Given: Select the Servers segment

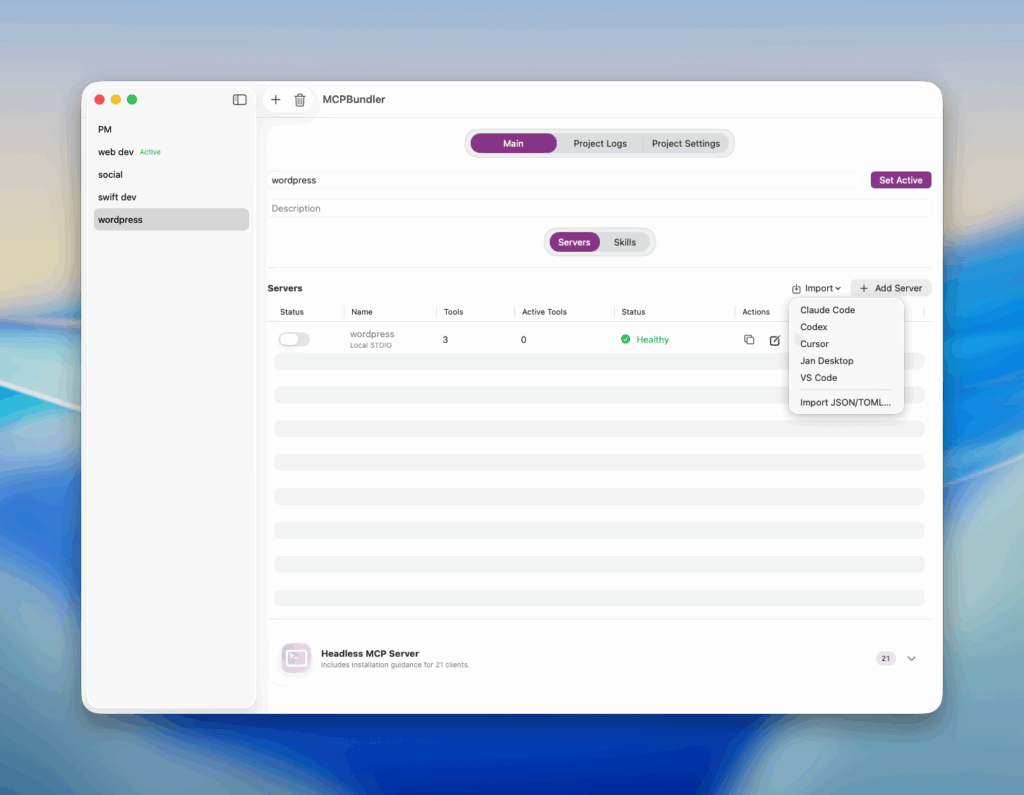Looking at the screenshot, I should click(x=574, y=242).
